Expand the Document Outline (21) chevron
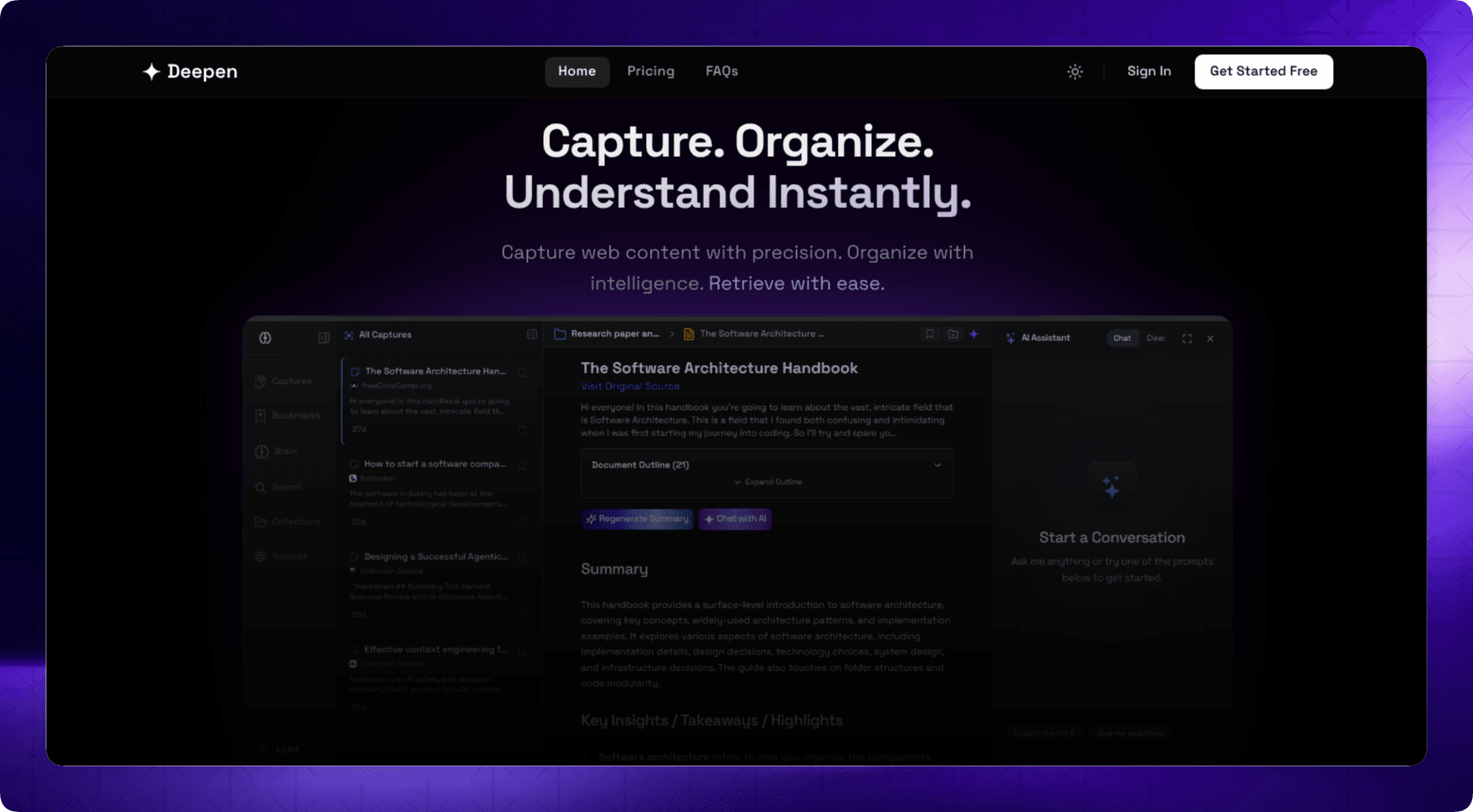The width and height of the screenshot is (1473, 812). tap(938, 465)
